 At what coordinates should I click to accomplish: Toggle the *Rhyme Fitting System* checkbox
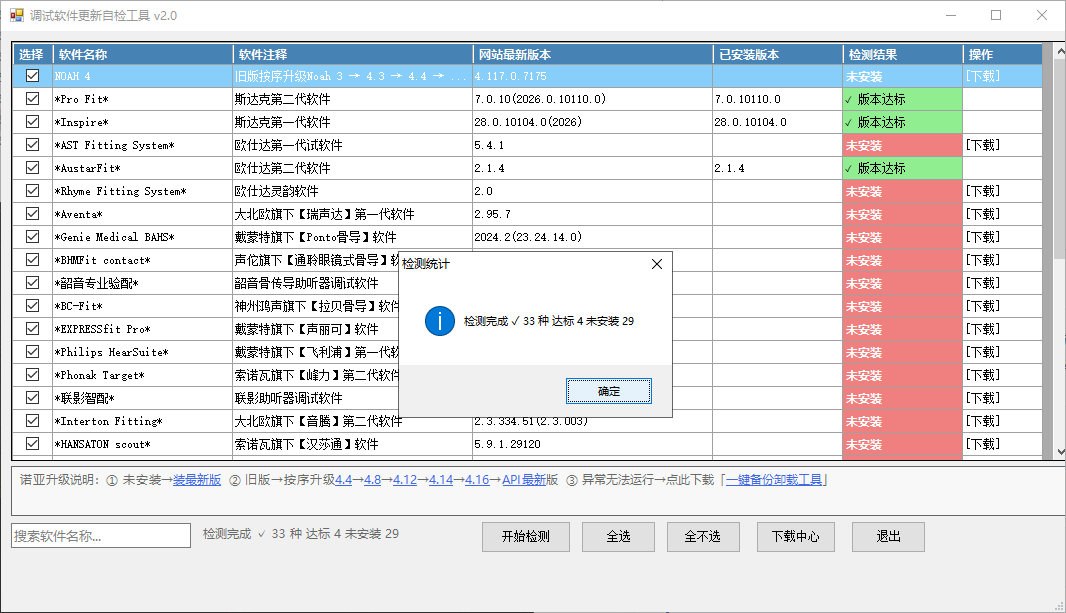click(x=32, y=190)
